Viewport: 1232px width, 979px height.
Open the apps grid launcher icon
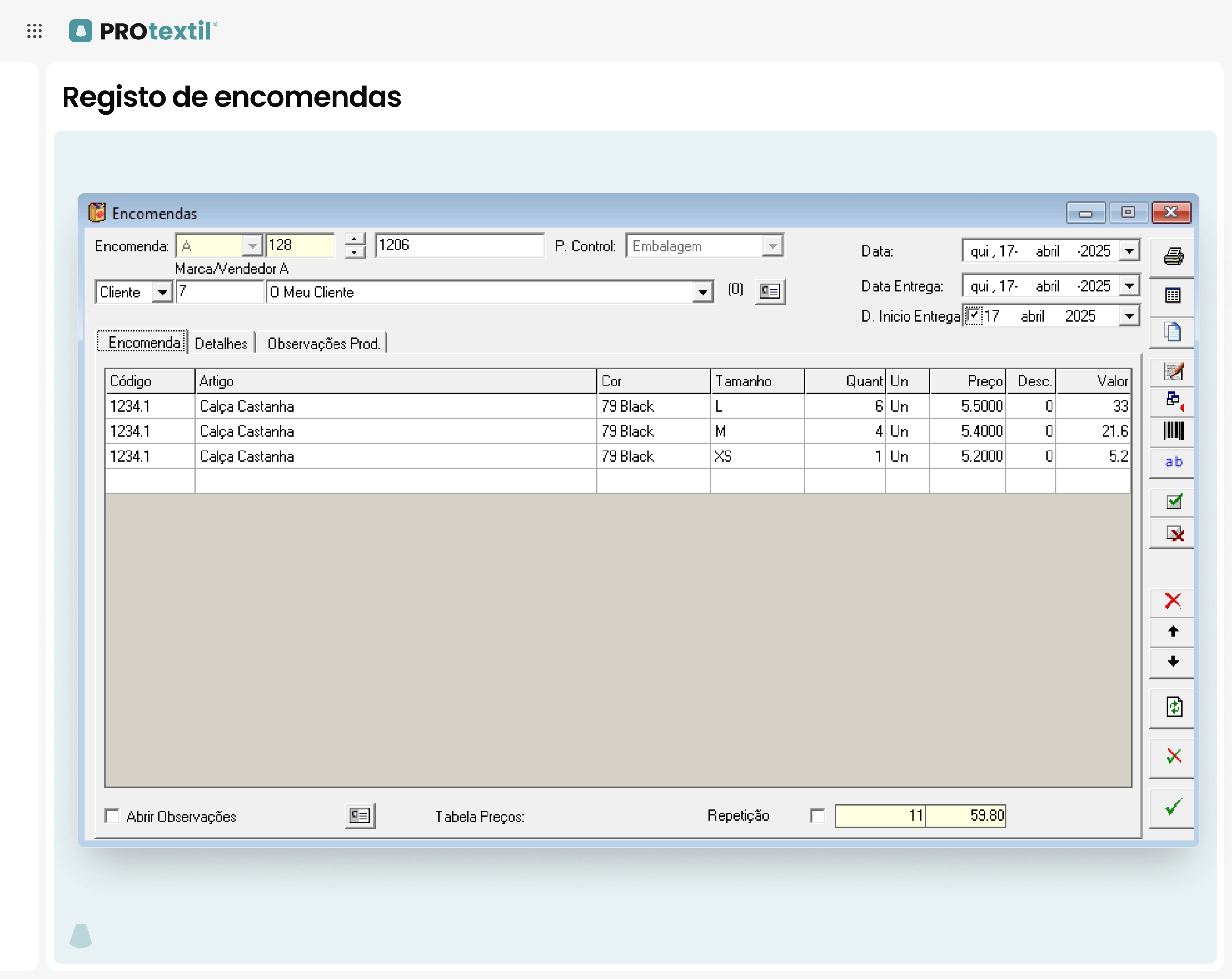click(35, 31)
